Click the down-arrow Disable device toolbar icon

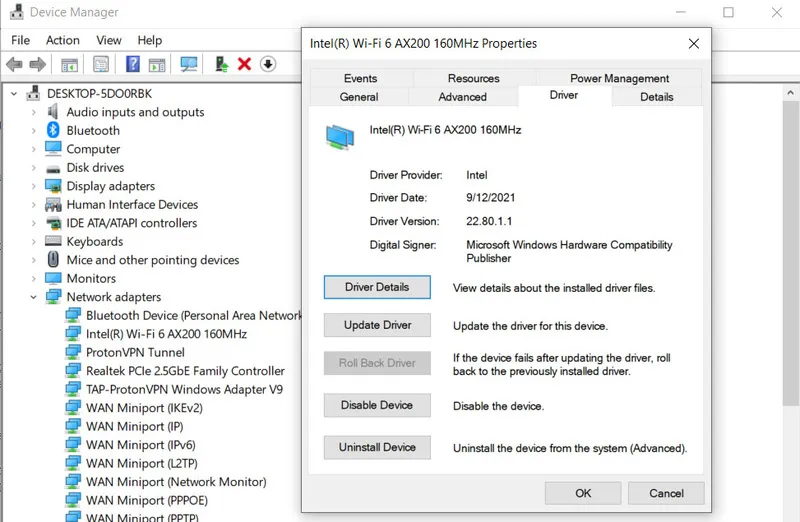coord(267,64)
